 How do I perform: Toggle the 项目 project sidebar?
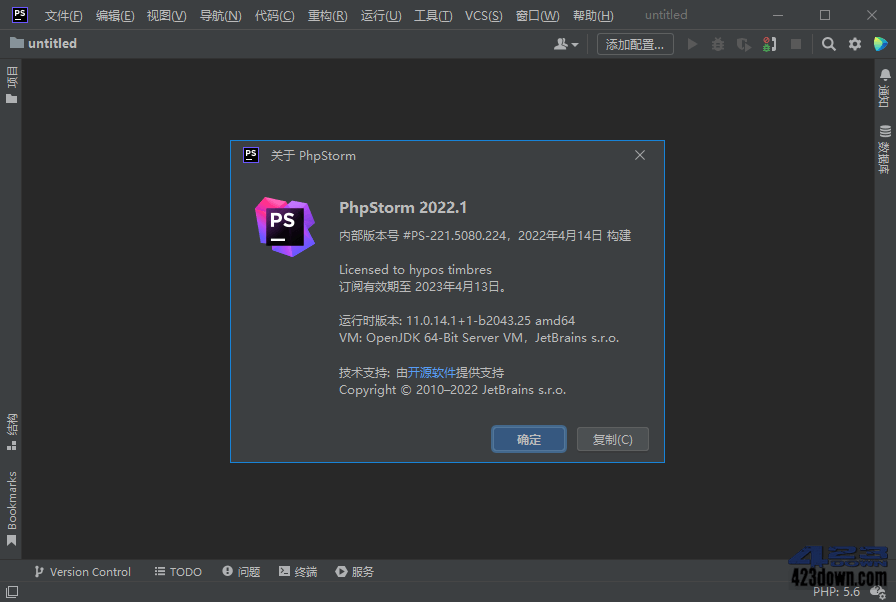coord(11,80)
